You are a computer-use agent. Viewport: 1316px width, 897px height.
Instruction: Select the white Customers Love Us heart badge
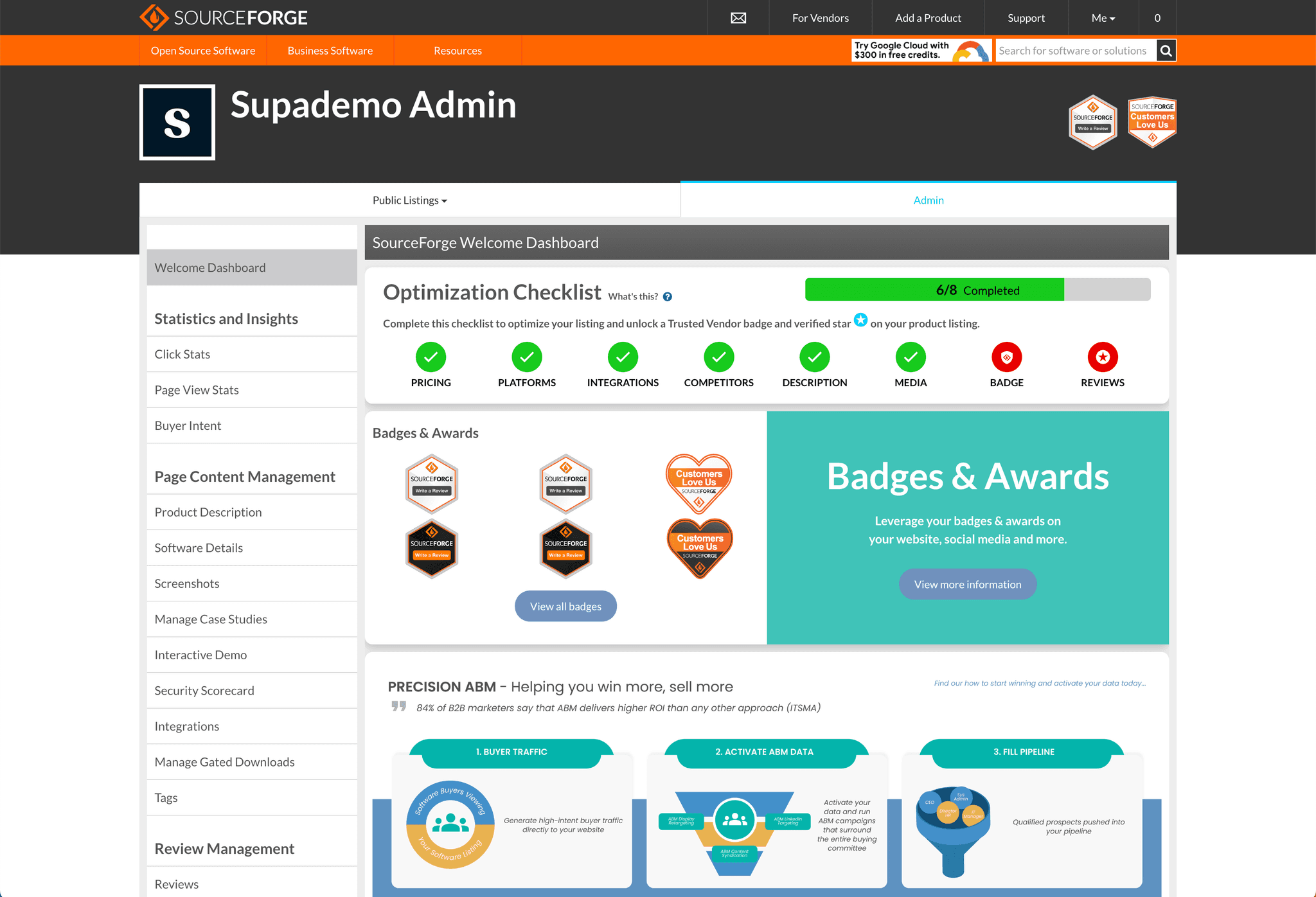[x=699, y=483]
